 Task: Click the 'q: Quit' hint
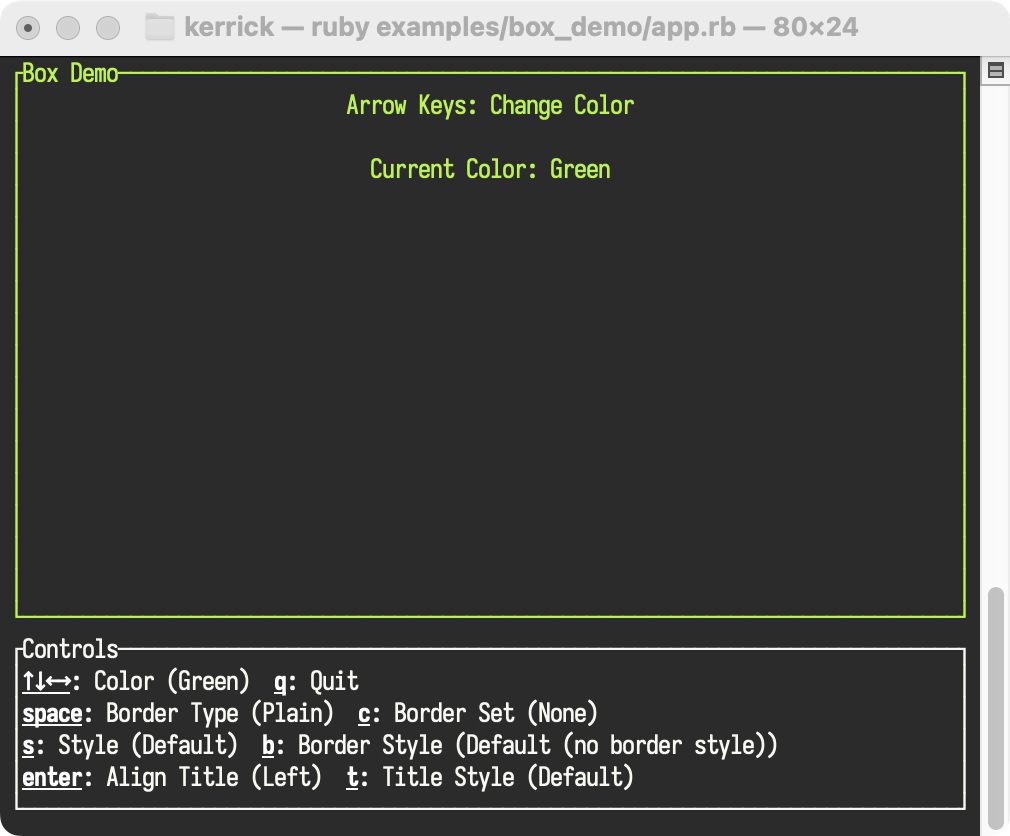coord(316,681)
